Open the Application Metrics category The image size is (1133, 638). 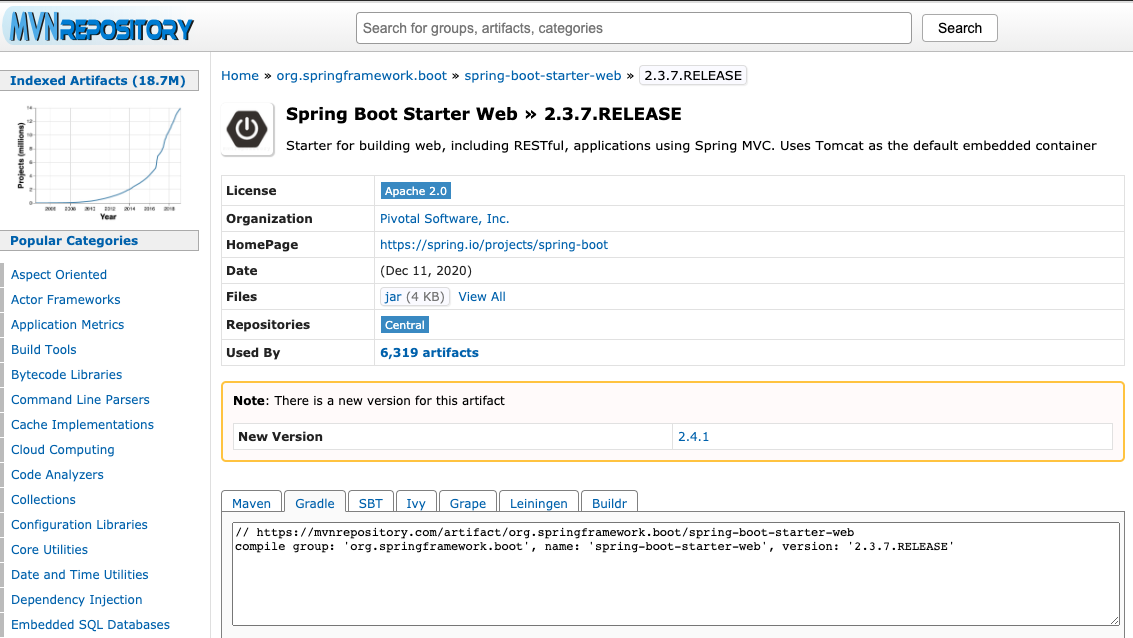tap(67, 324)
